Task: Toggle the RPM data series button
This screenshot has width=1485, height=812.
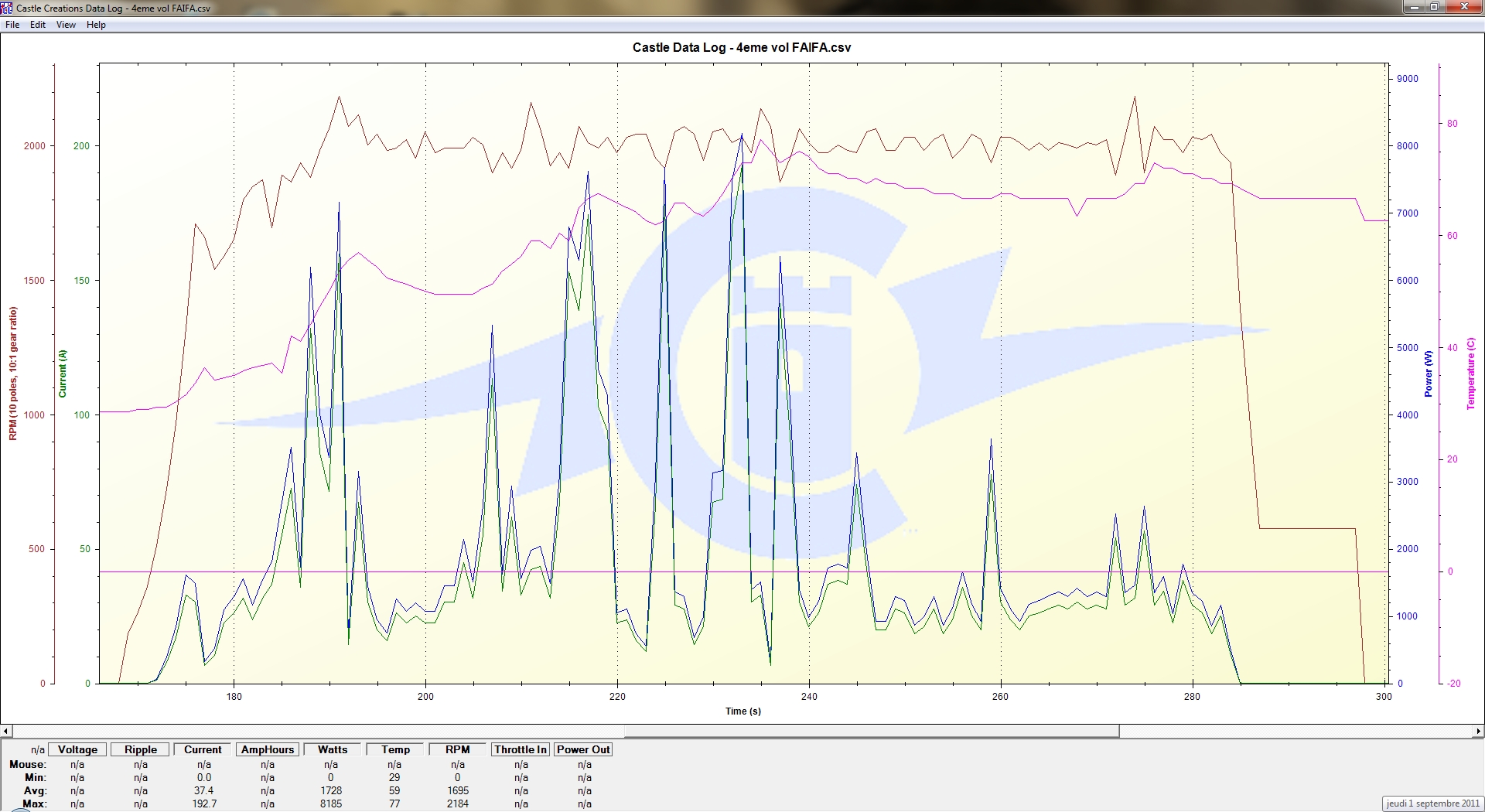Action: (458, 749)
